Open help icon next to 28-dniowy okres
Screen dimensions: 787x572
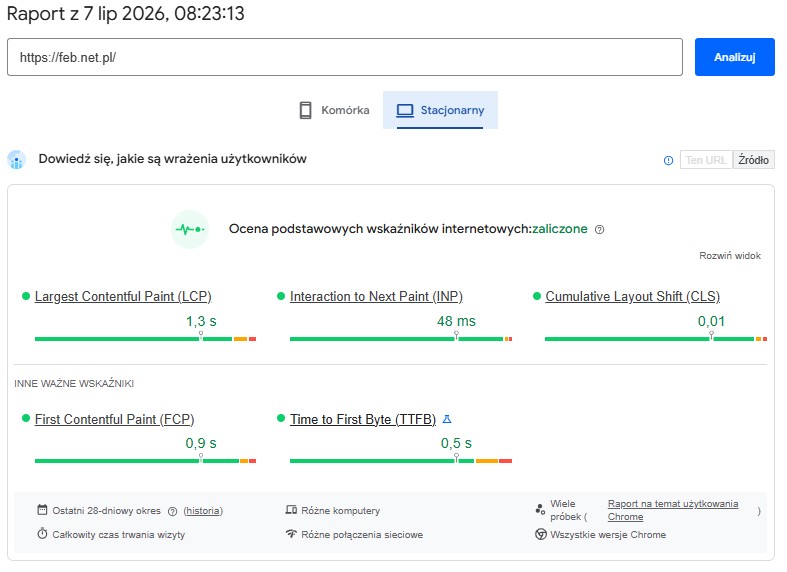coord(172,511)
